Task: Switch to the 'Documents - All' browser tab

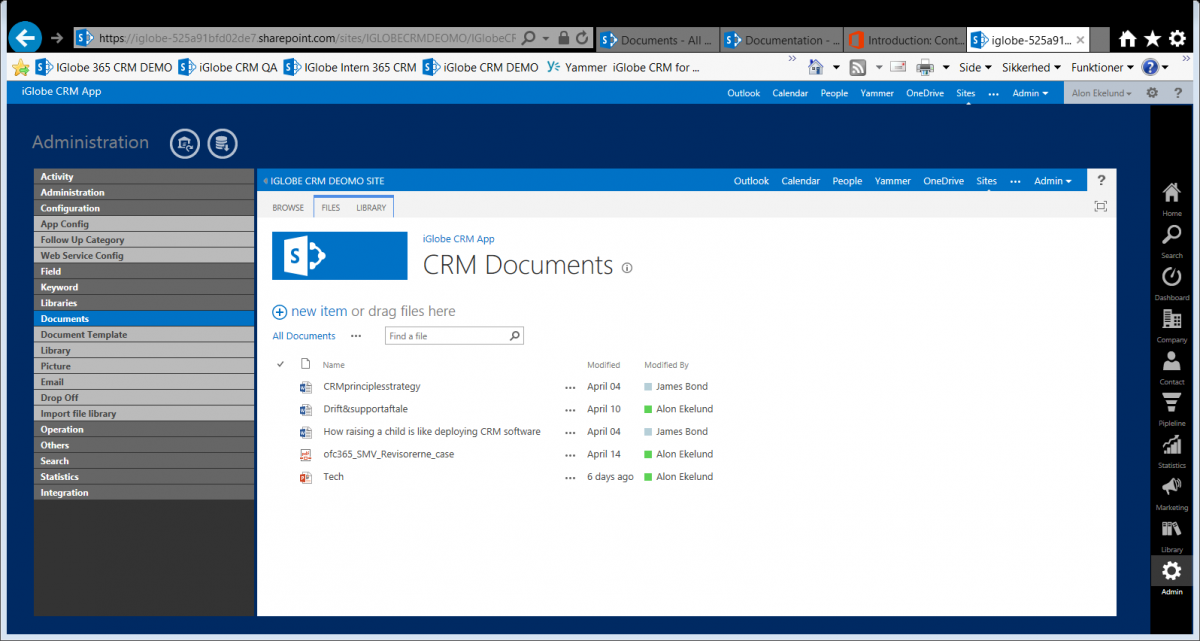Action: click(657, 40)
